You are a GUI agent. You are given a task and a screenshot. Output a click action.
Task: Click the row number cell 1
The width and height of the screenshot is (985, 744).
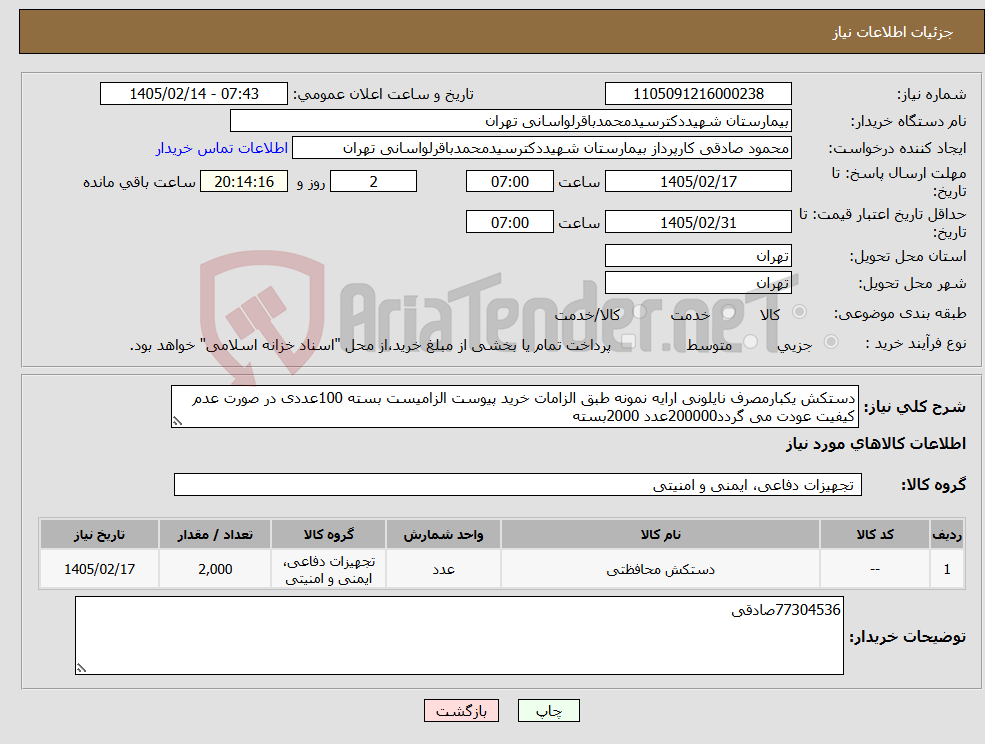(x=947, y=569)
